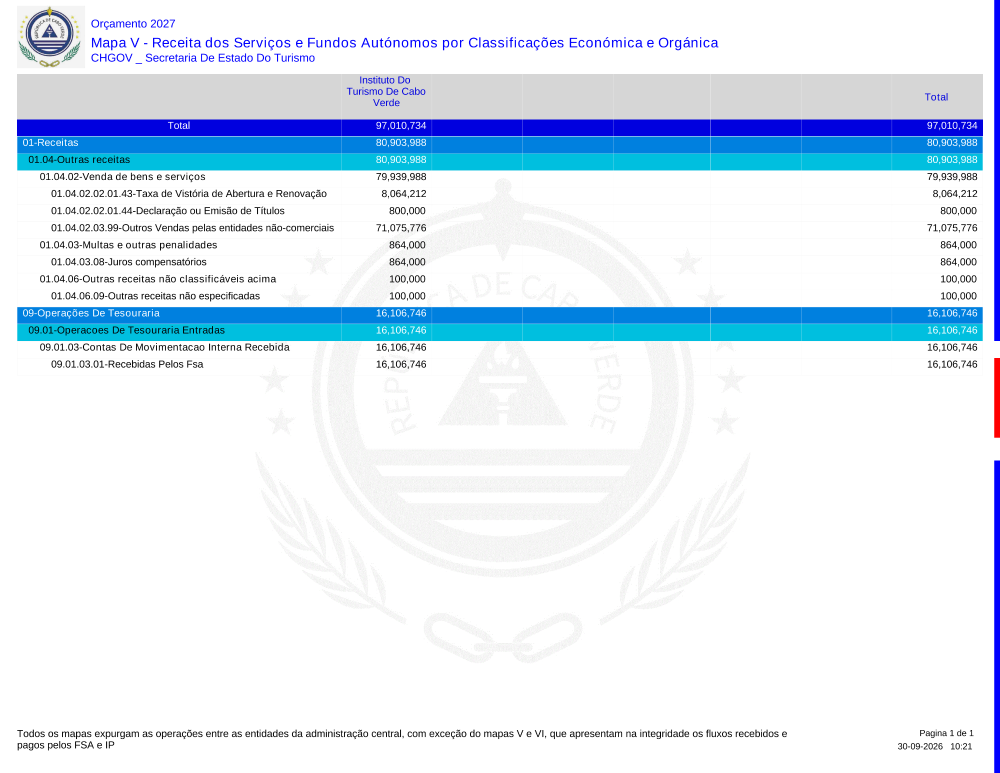This screenshot has width=1000, height=773.
Task: Click "CHGOV _ Secretaria De Estado Do Turismo" subtitle
Action: [203, 58]
